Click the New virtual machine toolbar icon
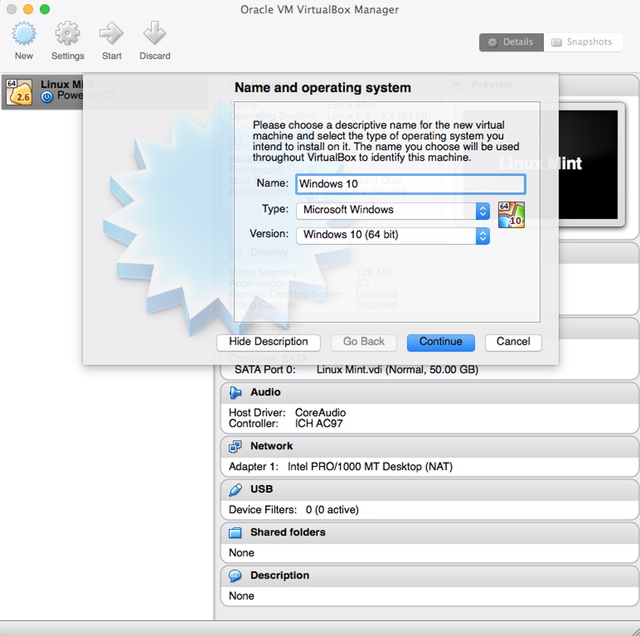Viewport: 640px width, 636px height. pyautogui.click(x=24, y=33)
